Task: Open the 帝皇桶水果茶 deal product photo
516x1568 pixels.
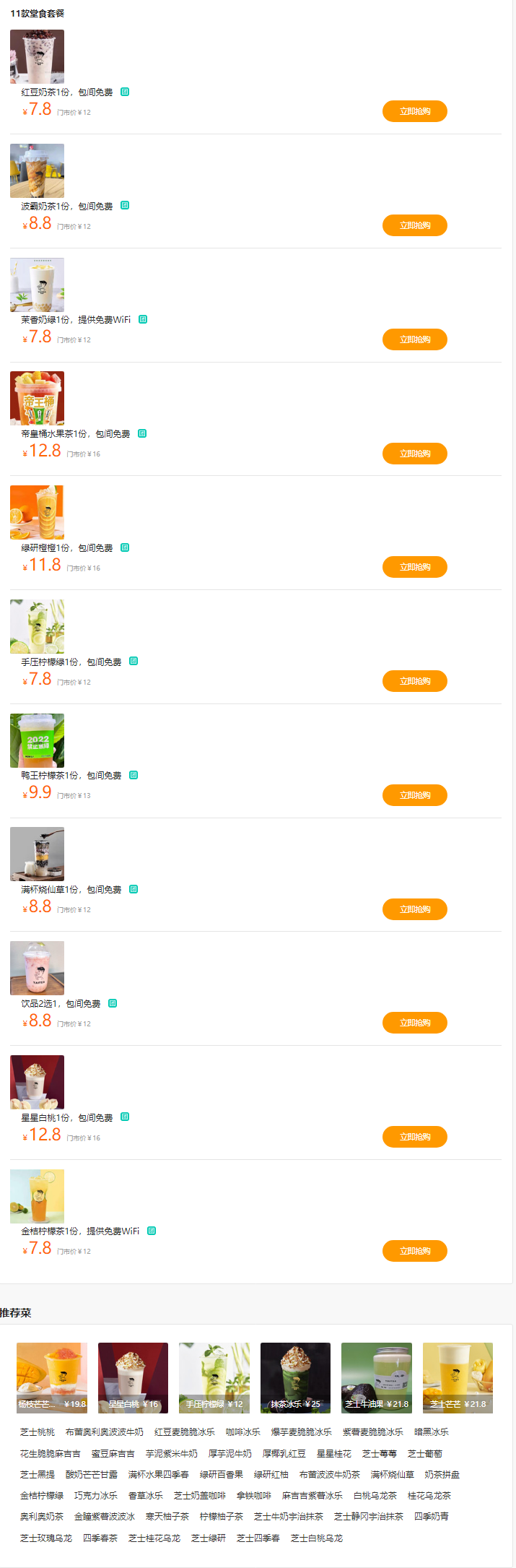Action: [x=37, y=398]
